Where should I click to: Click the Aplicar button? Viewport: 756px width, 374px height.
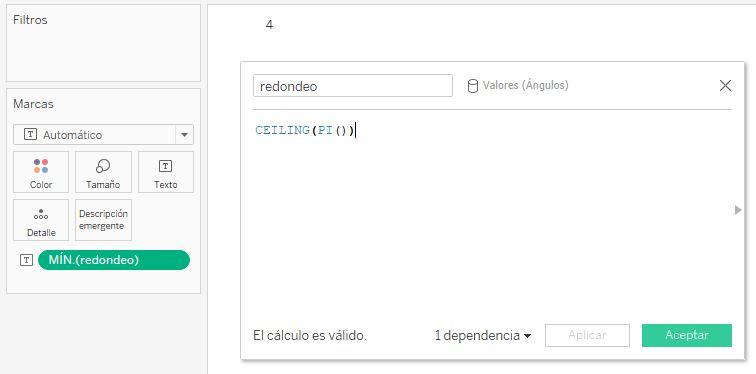[x=587, y=335]
